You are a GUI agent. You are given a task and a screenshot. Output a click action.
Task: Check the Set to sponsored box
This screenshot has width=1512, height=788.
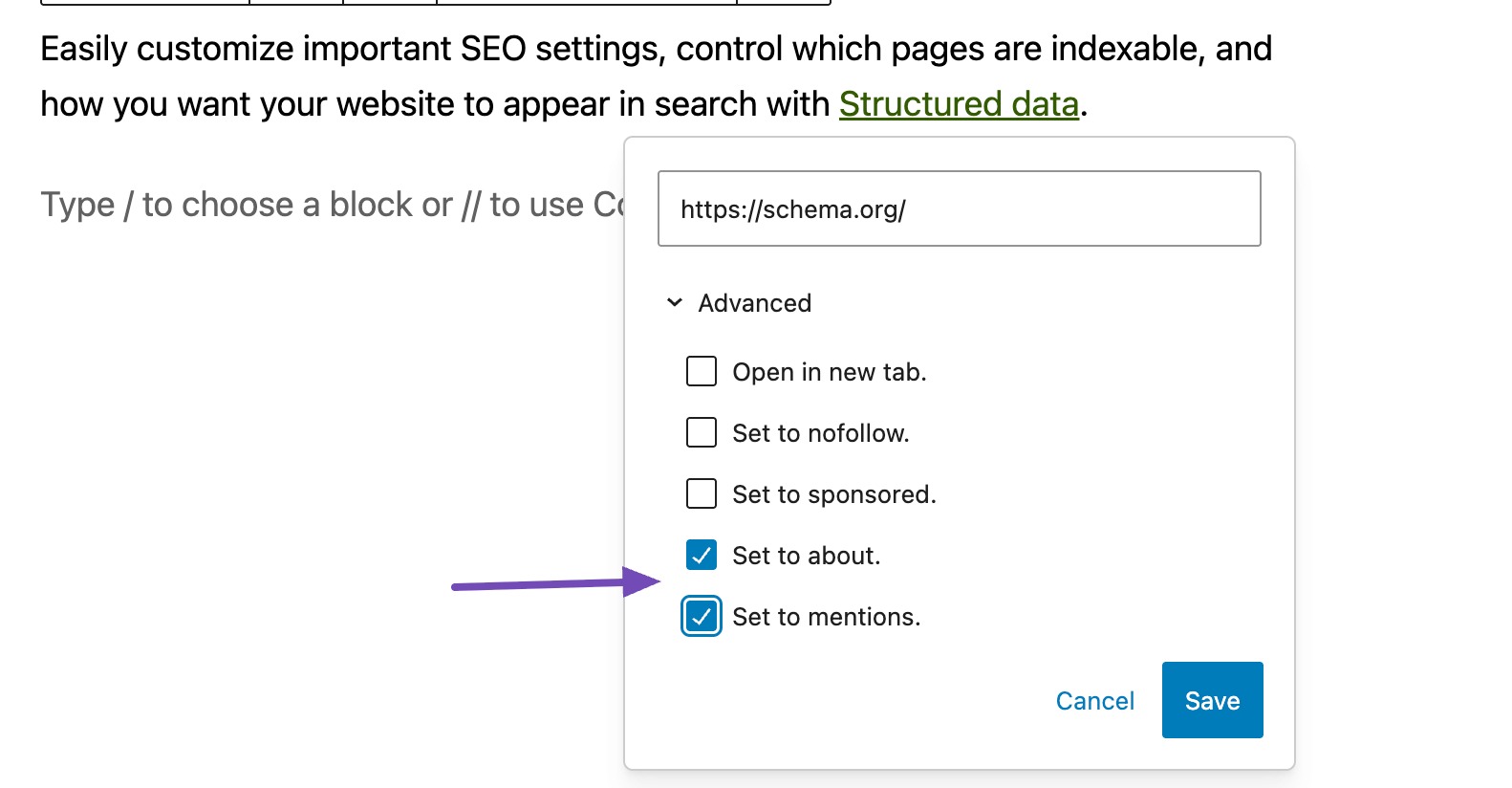702,493
